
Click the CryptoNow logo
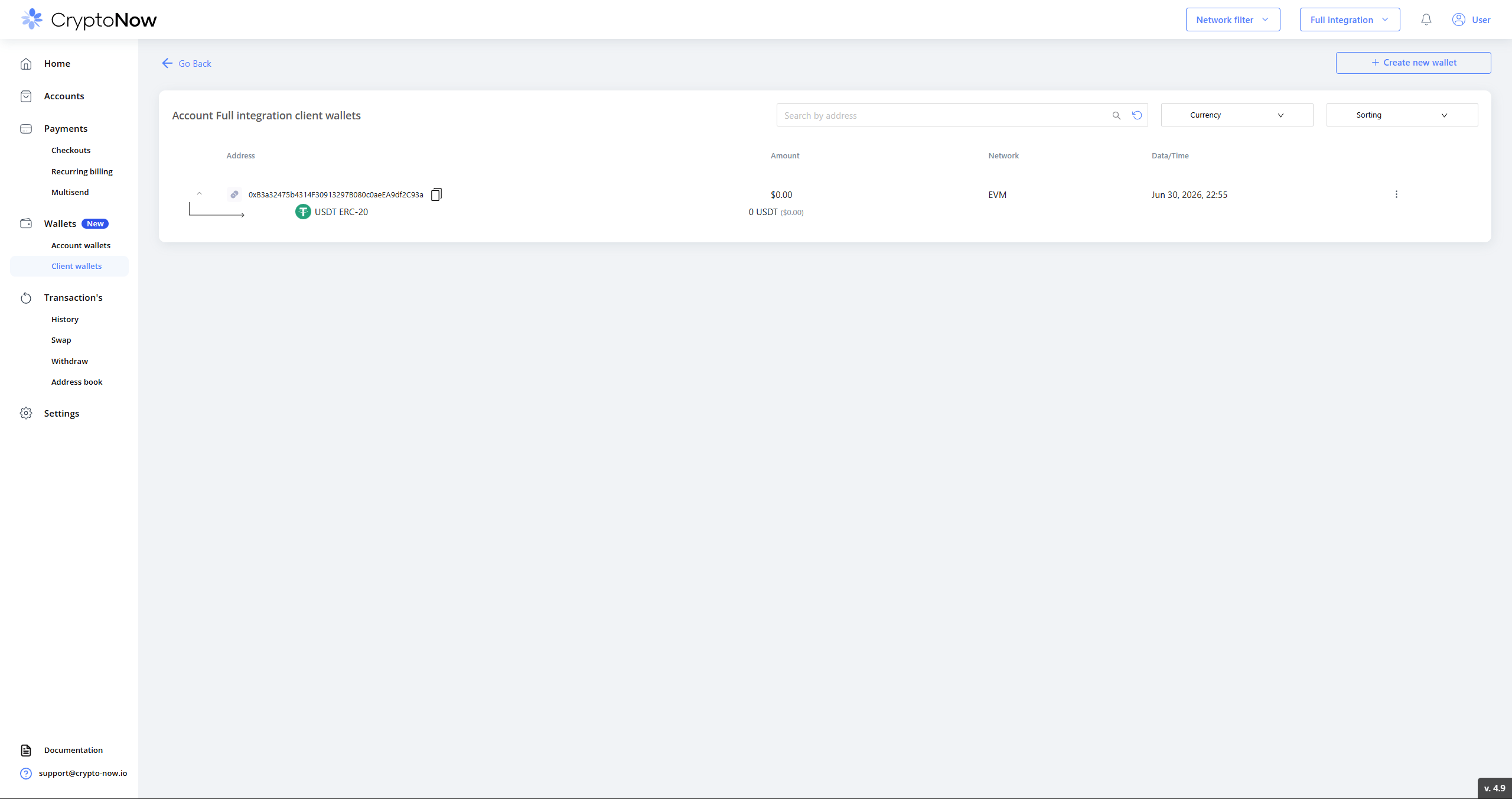pos(89,20)
